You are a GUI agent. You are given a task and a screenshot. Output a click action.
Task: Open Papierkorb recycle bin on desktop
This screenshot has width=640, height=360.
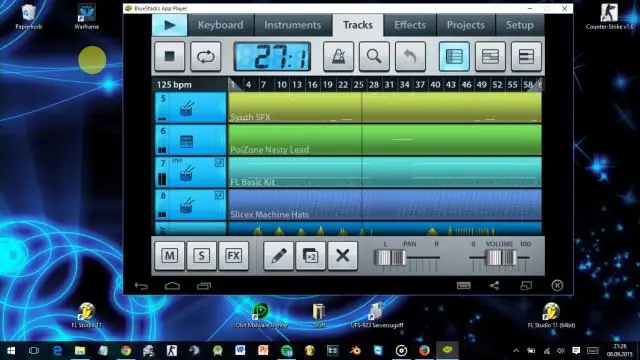(29, 17)
